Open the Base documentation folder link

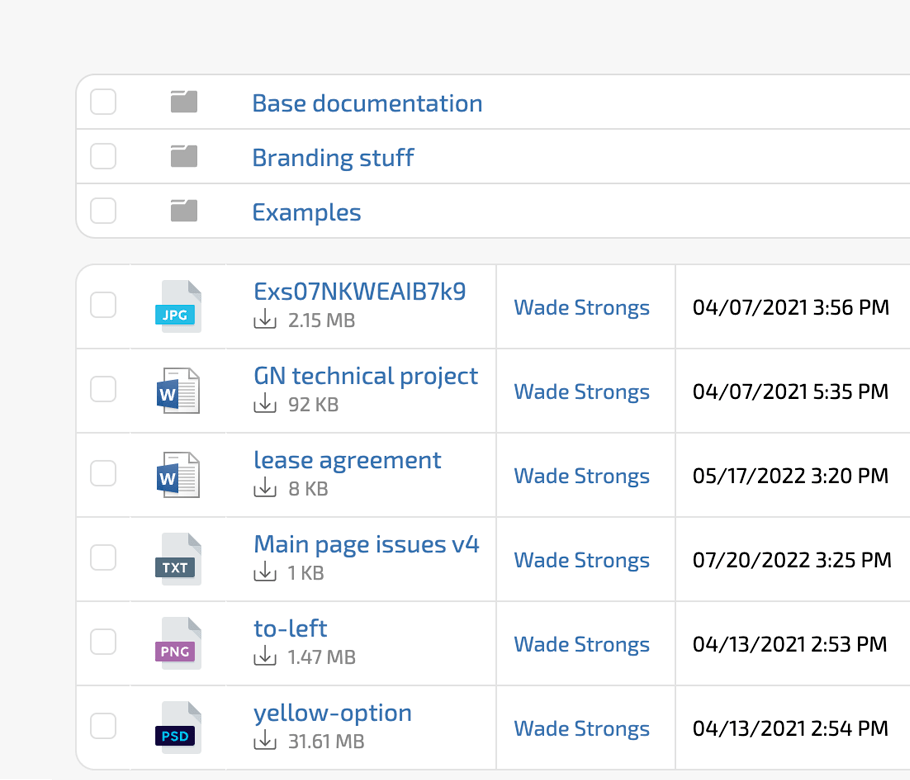367,103
